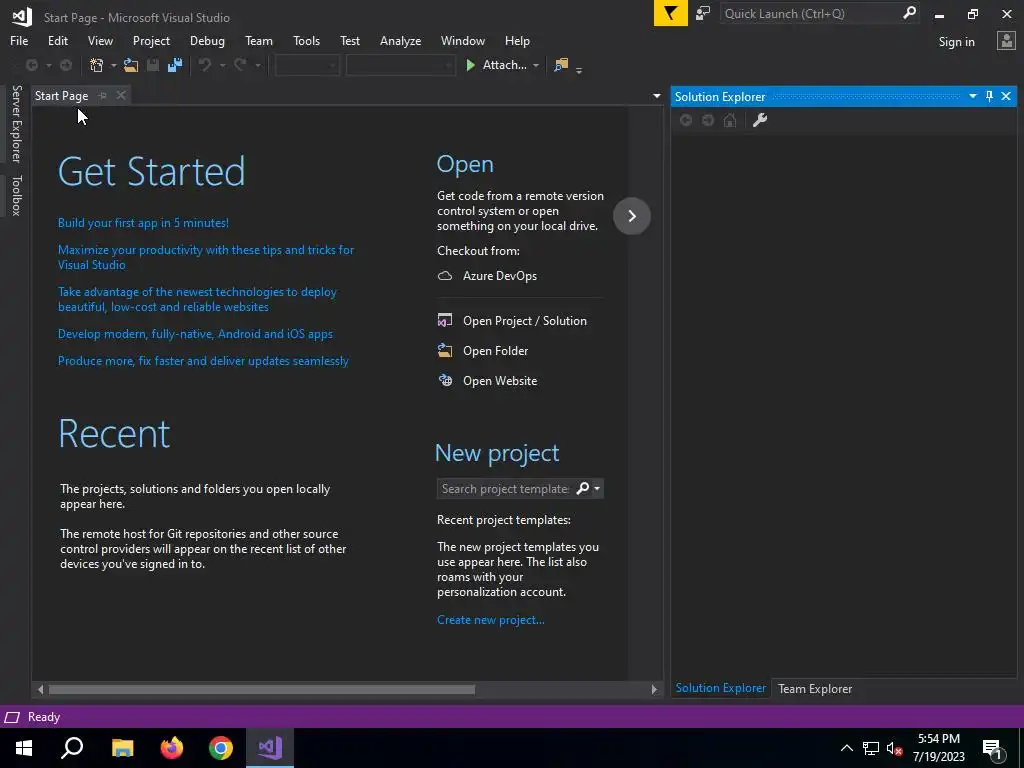Click the Navigate Forward icon
The height and width of the screenshot is (768, 1024).
pos(66,65)
